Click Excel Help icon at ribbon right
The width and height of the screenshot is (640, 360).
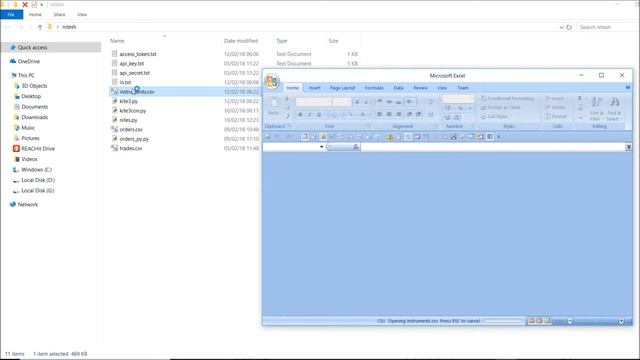(x=628, y=88)
